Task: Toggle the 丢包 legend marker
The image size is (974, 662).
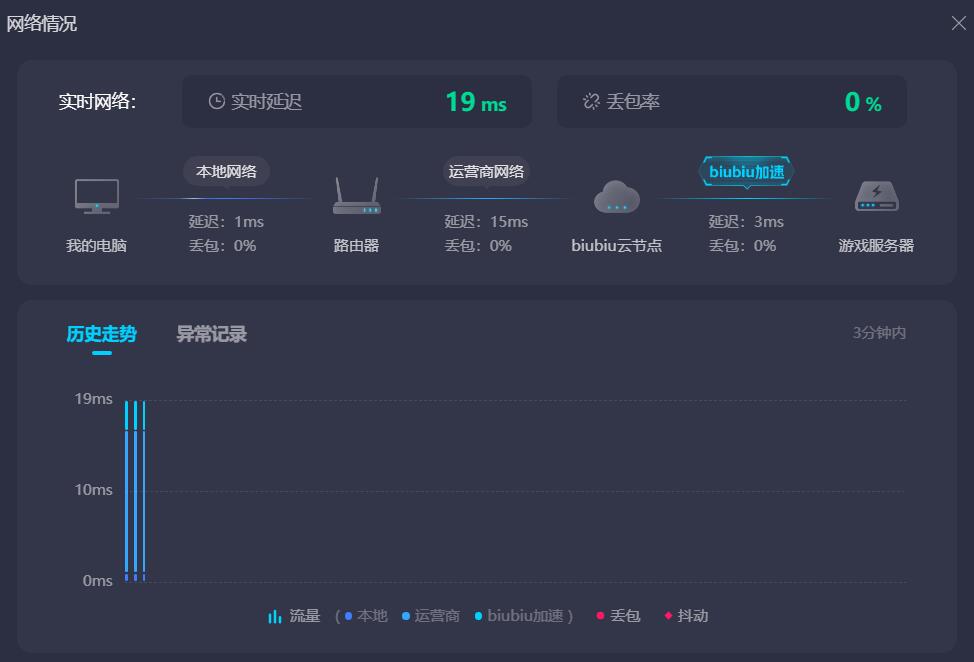Action: (x=618, y=616)
